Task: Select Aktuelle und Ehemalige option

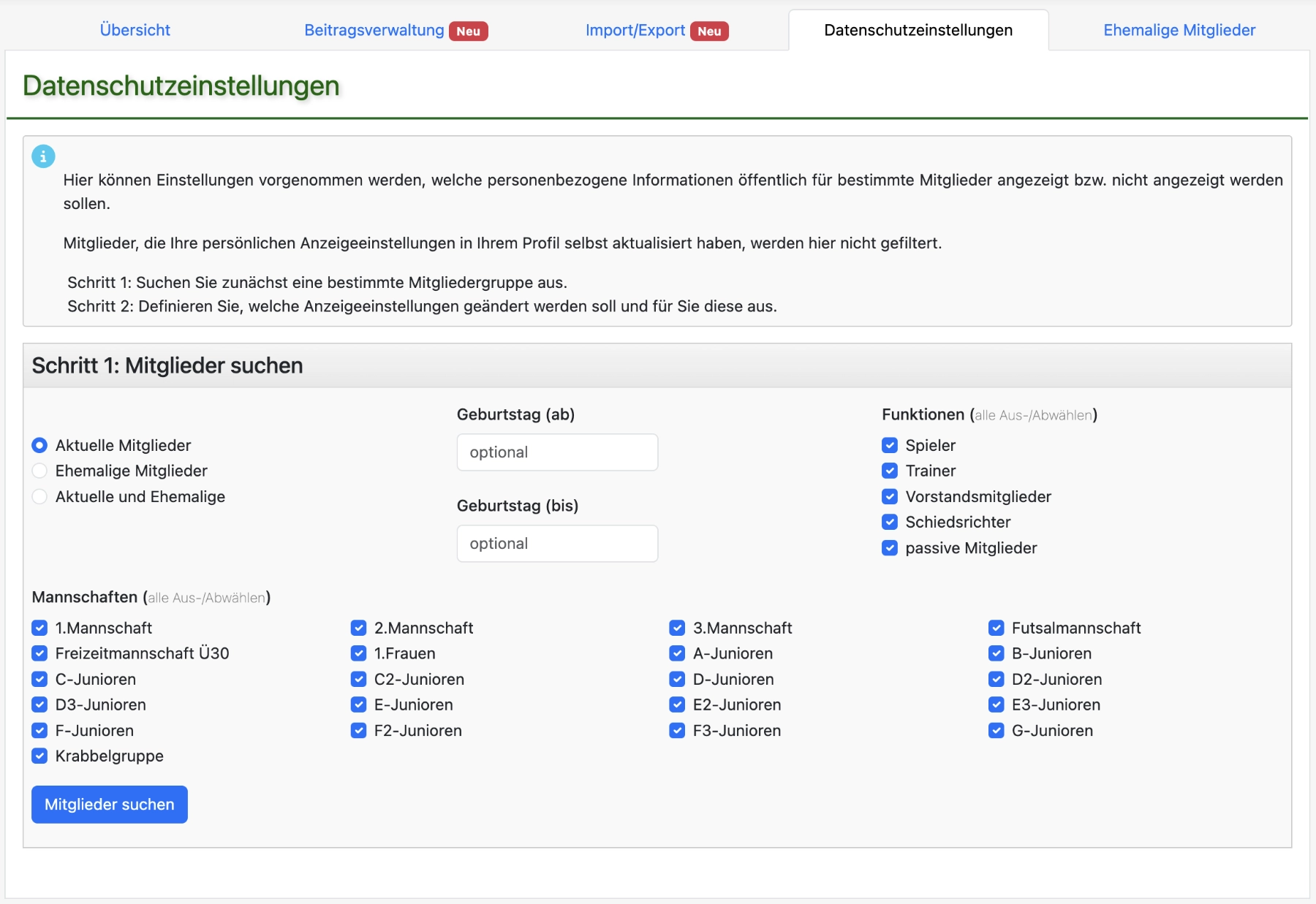Action: [x=39, y=496]
